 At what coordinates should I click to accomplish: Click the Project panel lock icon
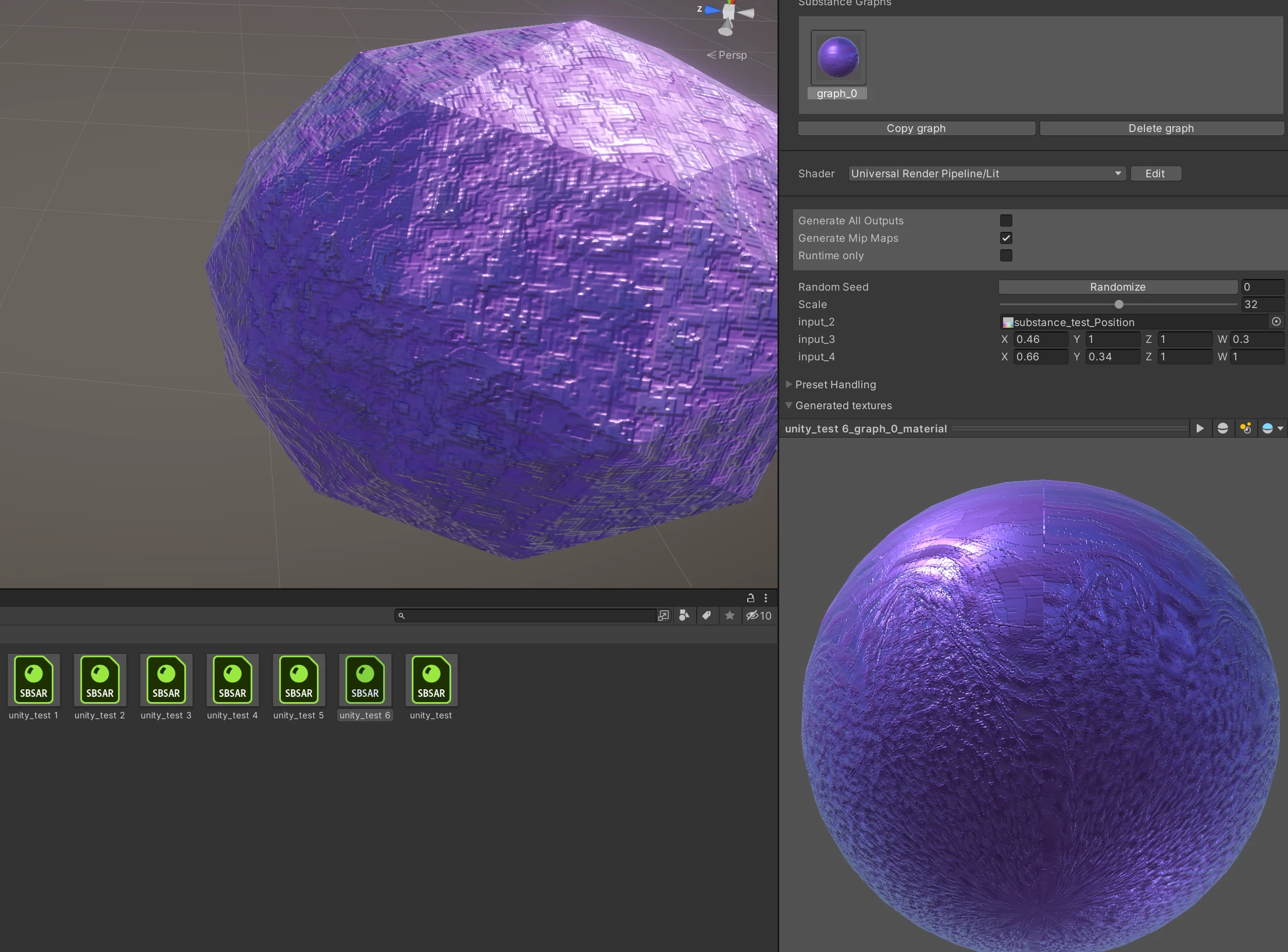point(750,597)
